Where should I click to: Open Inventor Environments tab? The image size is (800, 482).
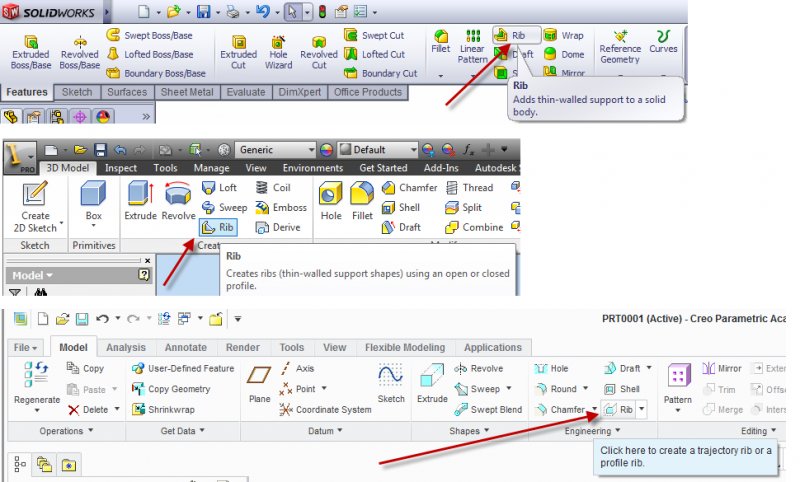click(312, 168)
